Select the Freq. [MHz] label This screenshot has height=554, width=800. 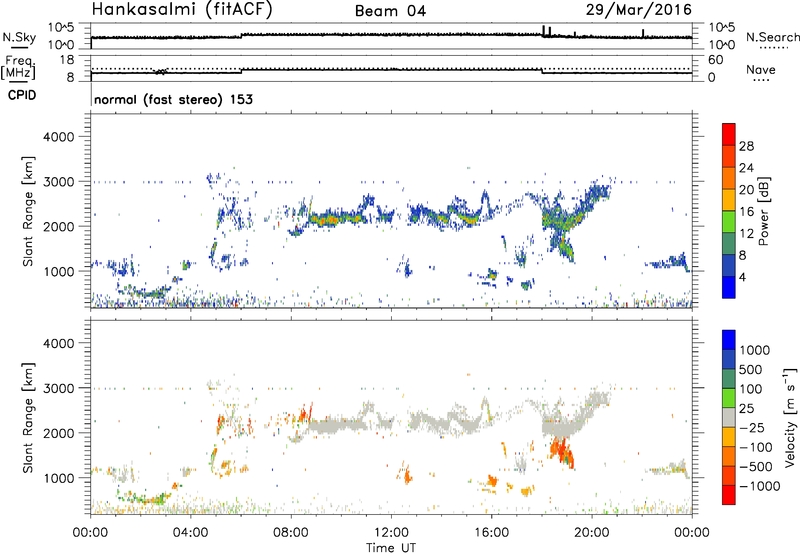(19, 67)
